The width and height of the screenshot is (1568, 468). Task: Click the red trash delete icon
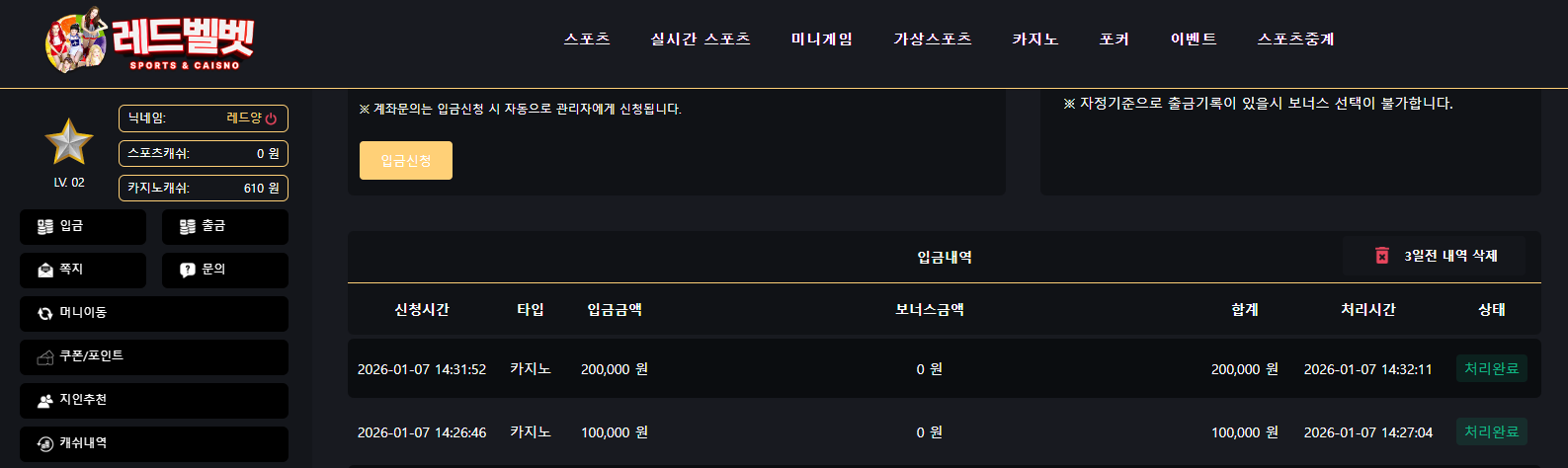(x=1382, y=256)
